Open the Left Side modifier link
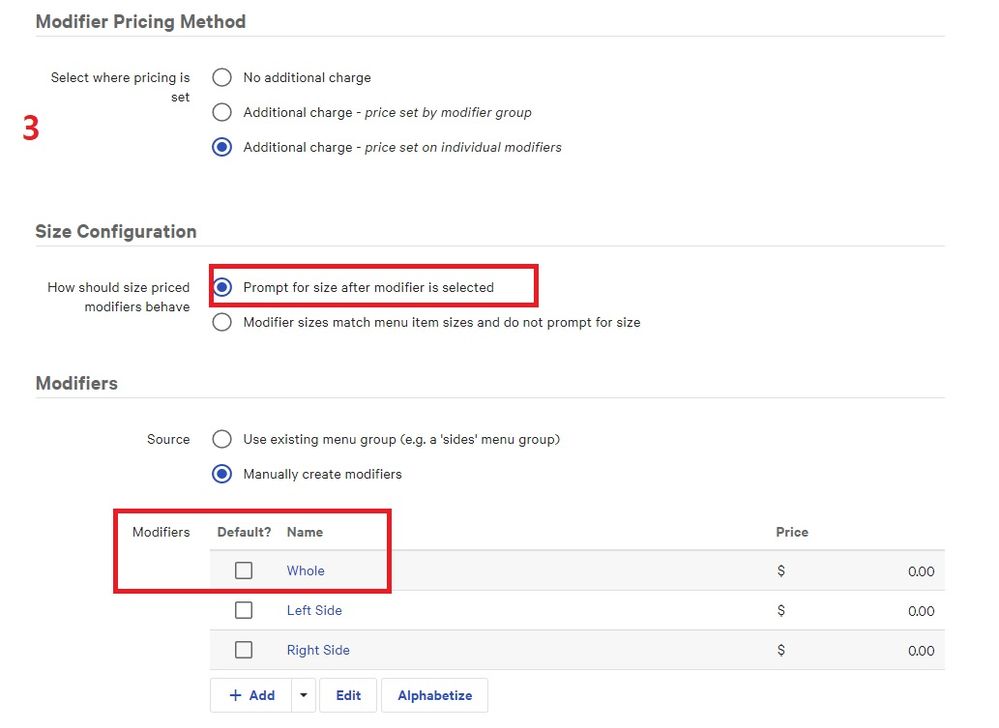999x728 pixels. point(314,610)
